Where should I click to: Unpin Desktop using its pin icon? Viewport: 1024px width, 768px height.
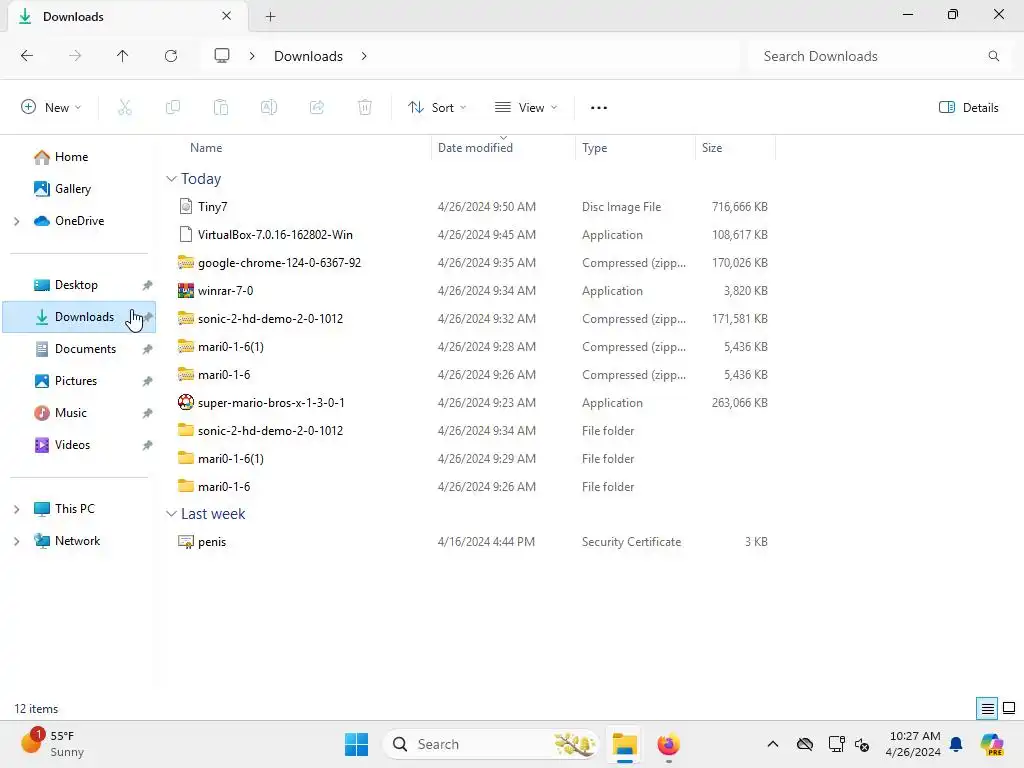pos(148,285)
